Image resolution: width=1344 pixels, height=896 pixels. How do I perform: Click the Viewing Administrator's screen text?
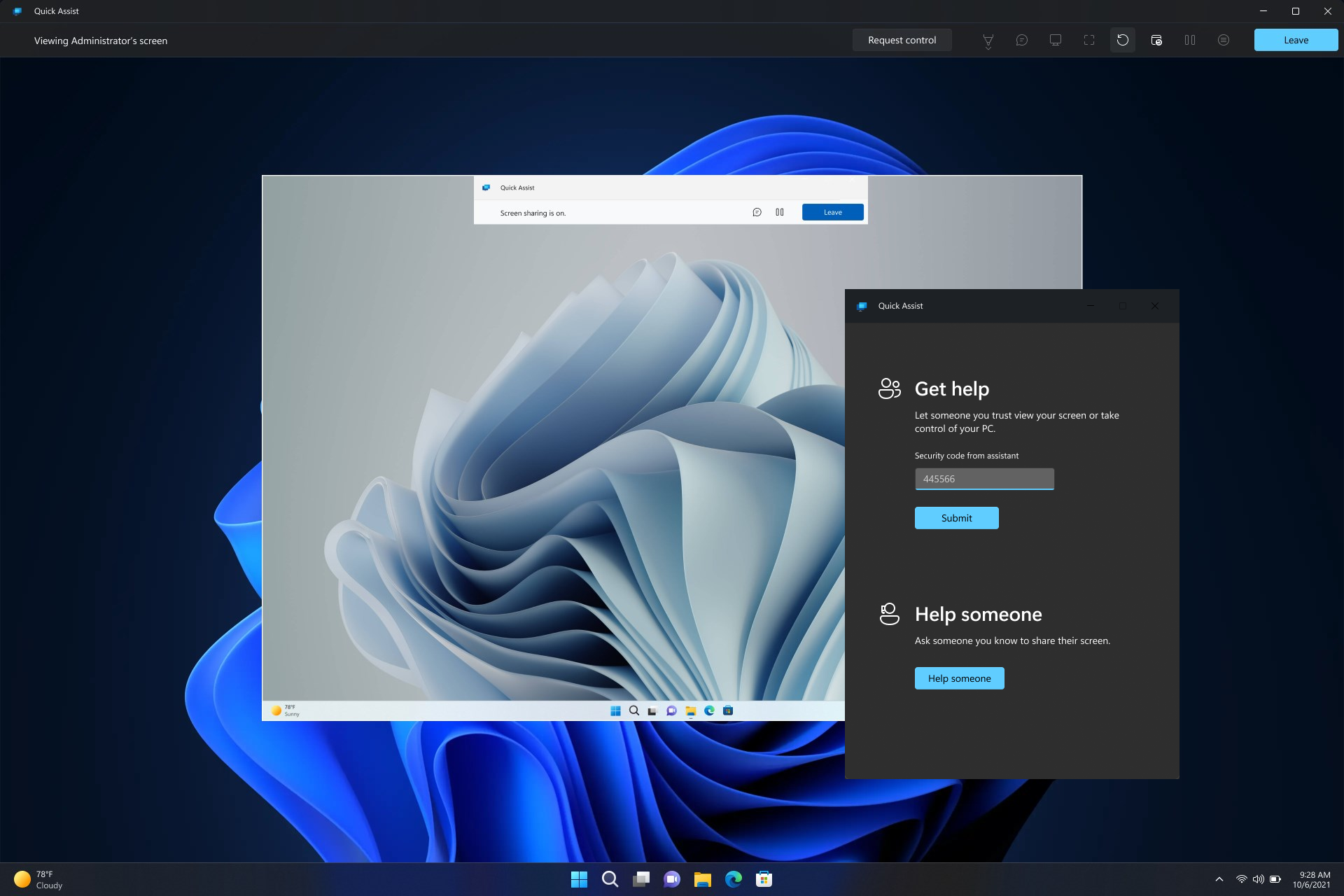tap(101, 41)
